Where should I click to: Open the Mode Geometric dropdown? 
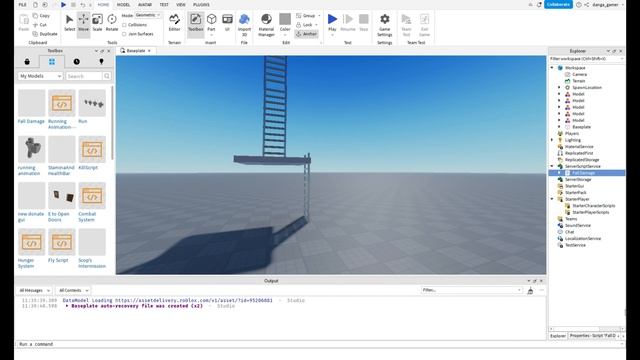(x=148, y=15)
